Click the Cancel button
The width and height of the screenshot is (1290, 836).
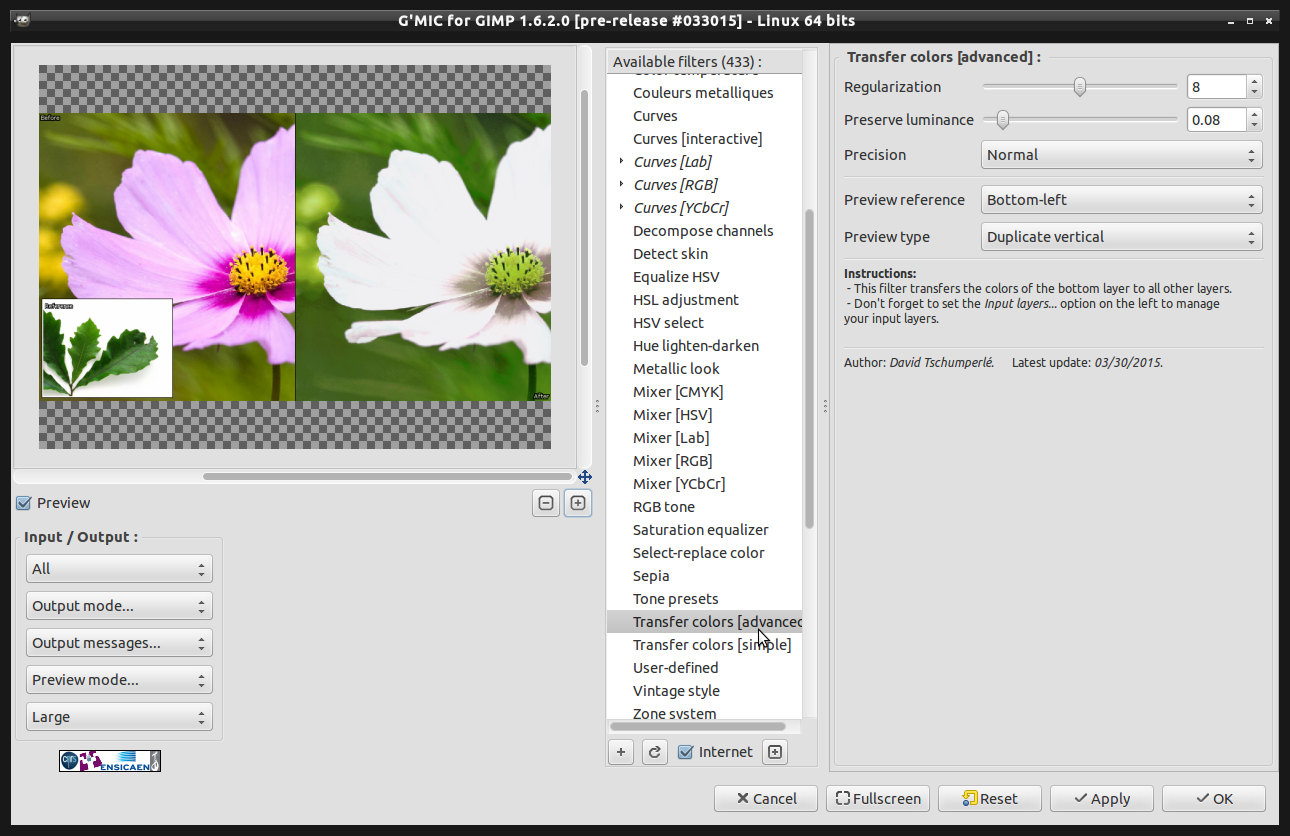766,798
